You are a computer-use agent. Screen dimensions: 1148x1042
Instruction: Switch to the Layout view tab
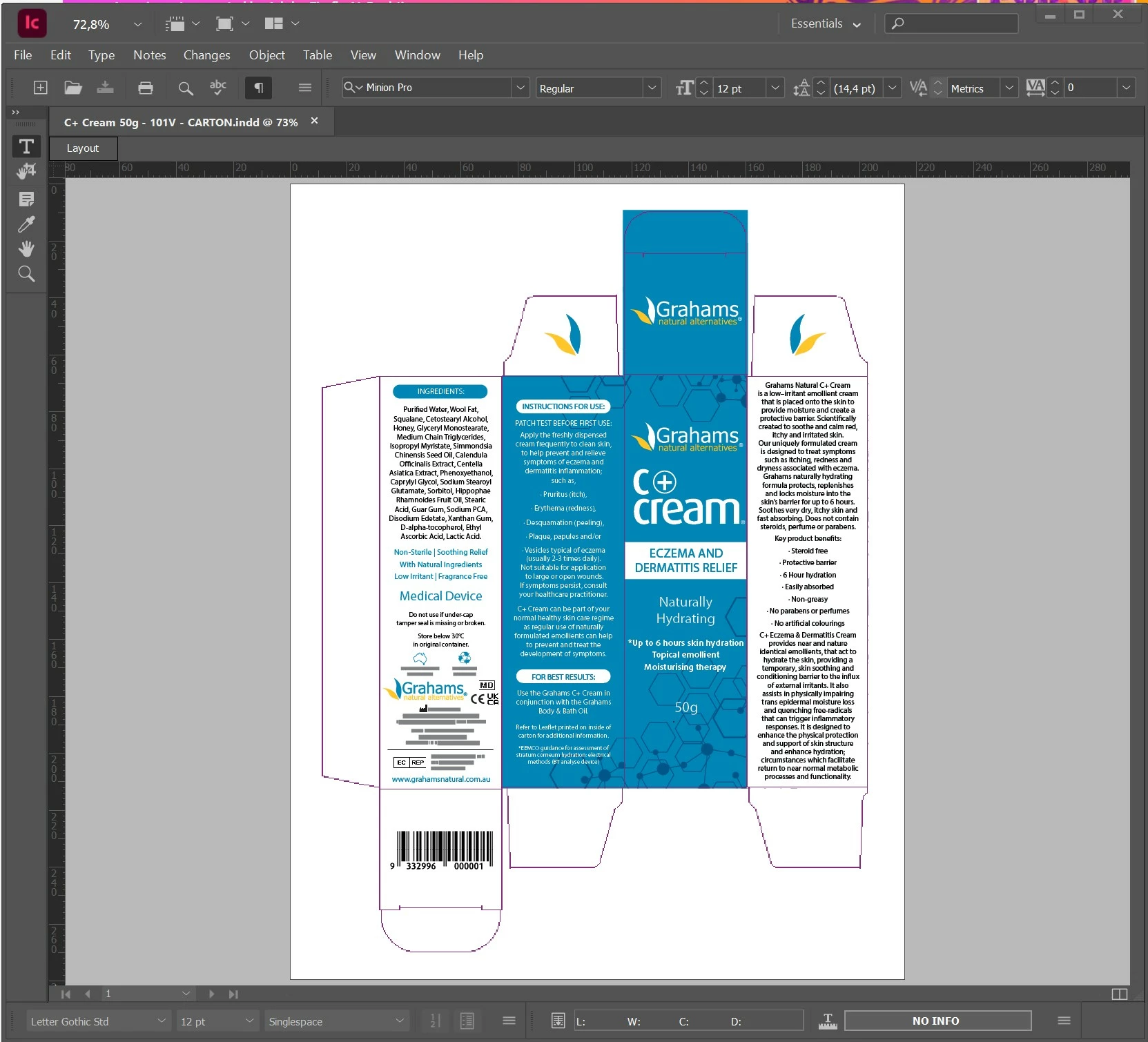pos(84,148)
